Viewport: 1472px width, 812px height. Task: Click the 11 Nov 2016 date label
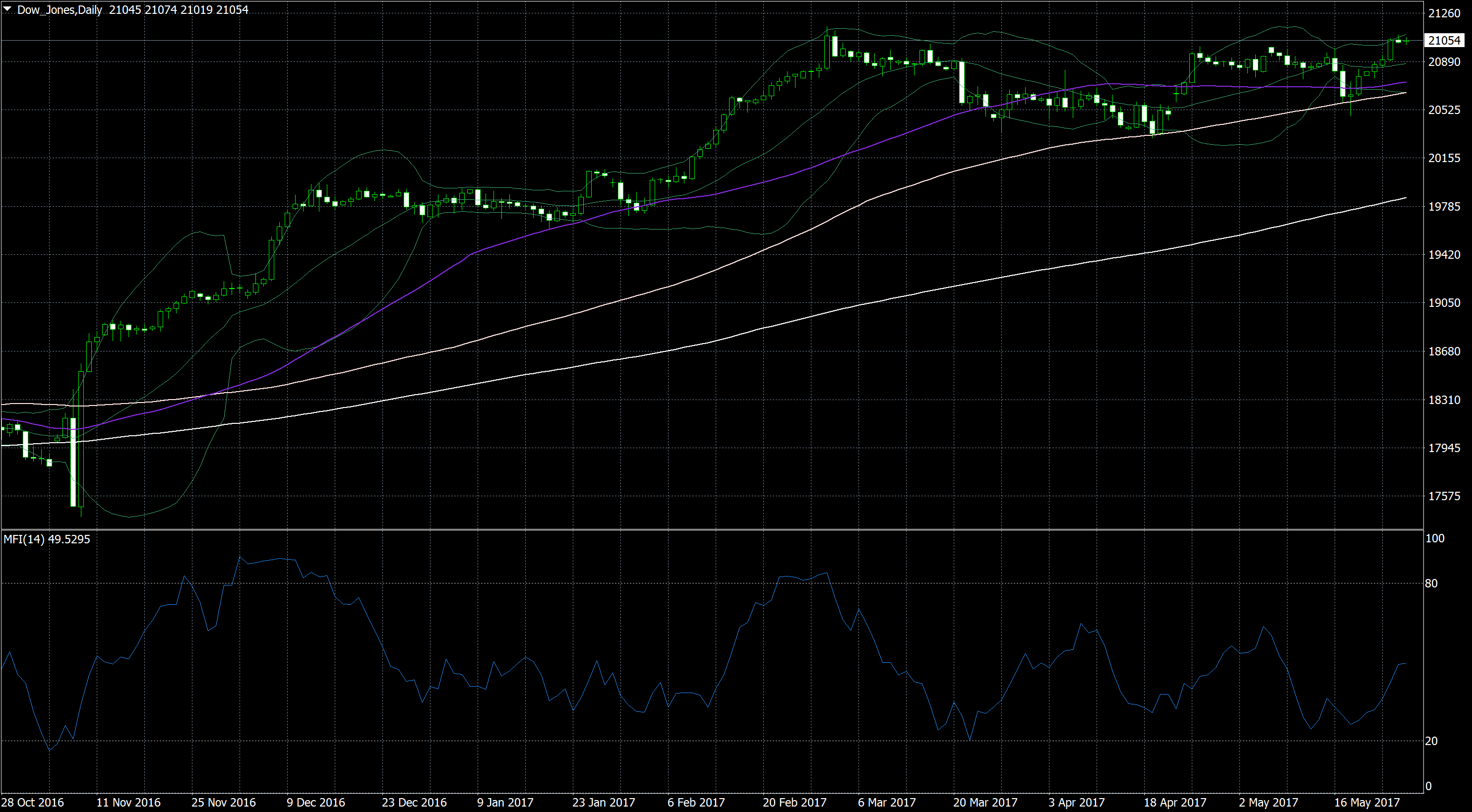128,802
